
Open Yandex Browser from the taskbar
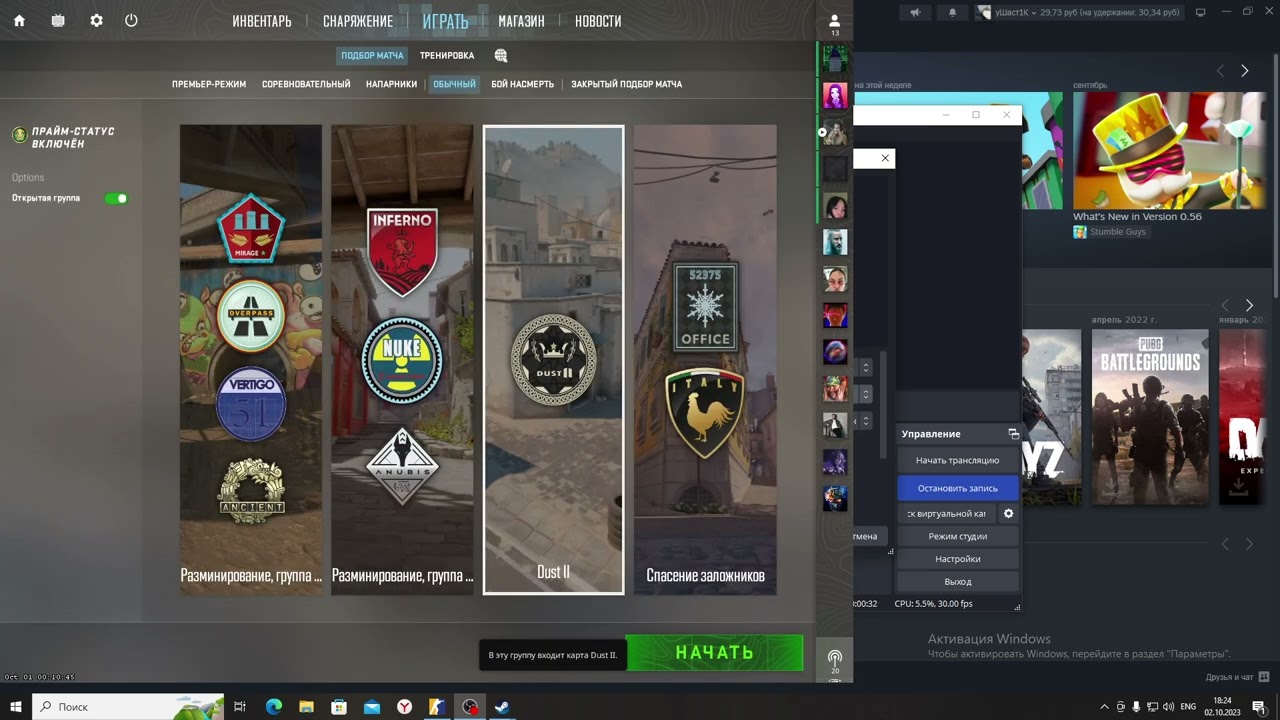pos(404,707)
